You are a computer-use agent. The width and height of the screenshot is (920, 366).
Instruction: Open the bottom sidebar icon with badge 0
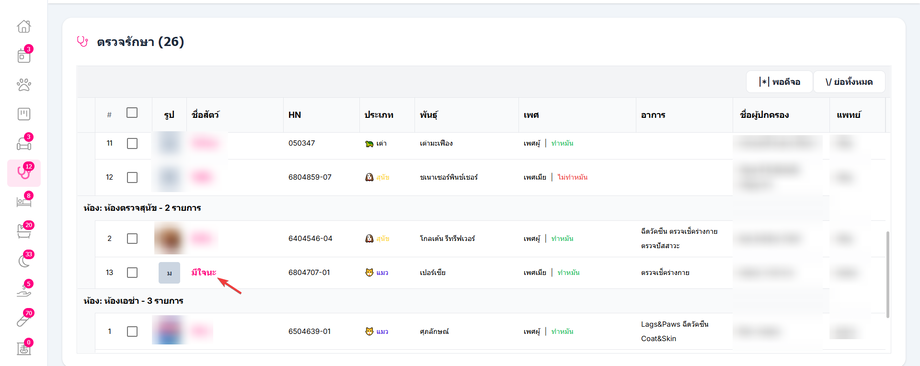23,348
